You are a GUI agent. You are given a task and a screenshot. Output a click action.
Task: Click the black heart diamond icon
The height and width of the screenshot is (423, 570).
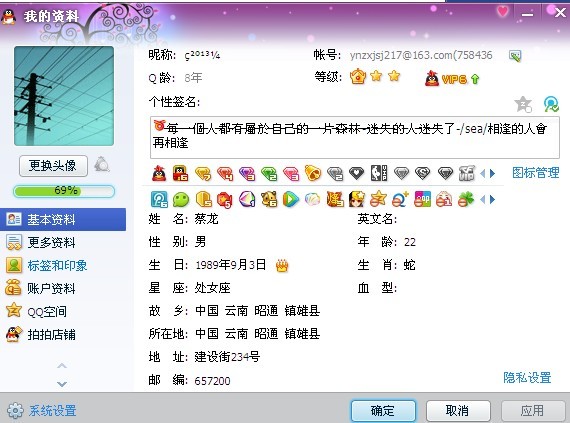tap(357, 173)
